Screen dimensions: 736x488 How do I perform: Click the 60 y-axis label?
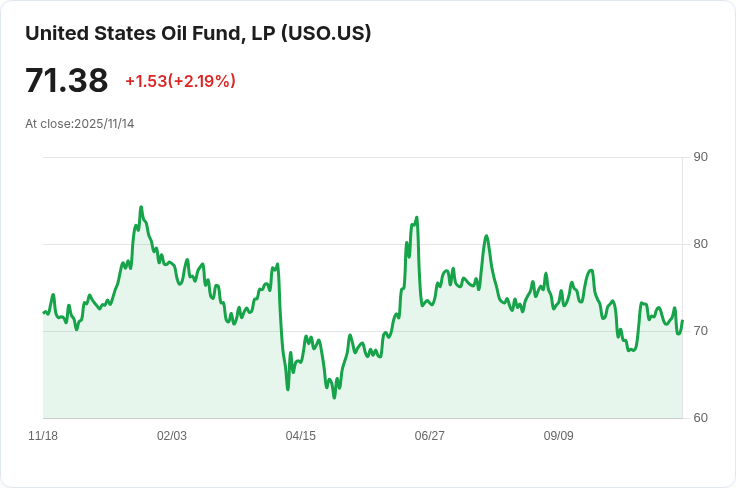click(x=700, y=418)
